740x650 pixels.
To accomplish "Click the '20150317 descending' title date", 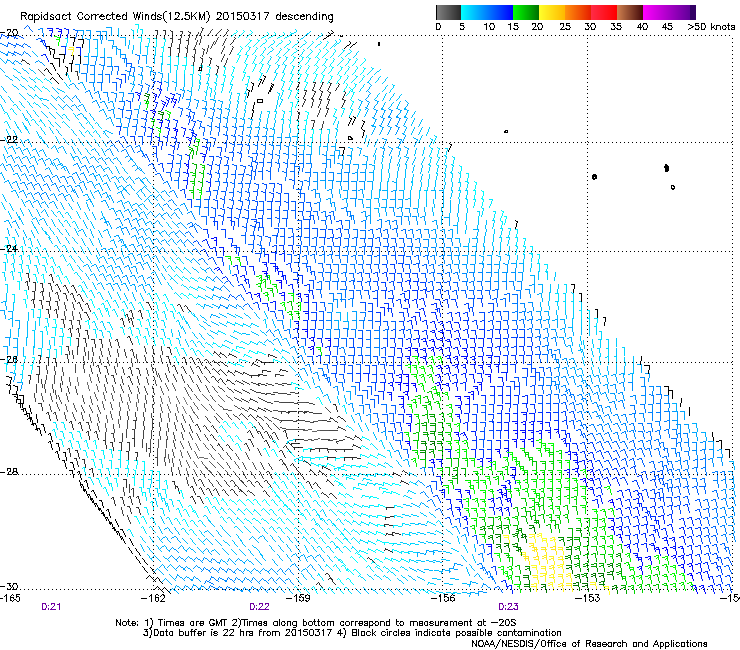I will (275, 17).
